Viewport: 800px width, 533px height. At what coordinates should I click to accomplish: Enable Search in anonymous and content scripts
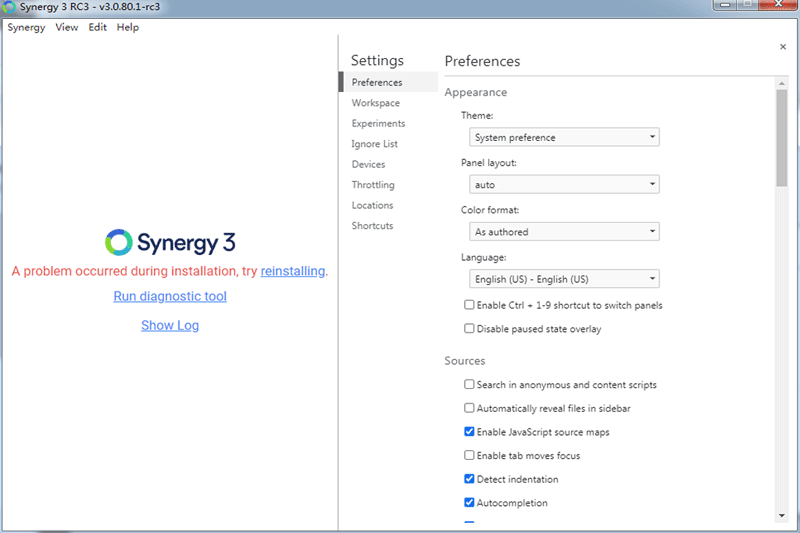(x=469, y=384)
